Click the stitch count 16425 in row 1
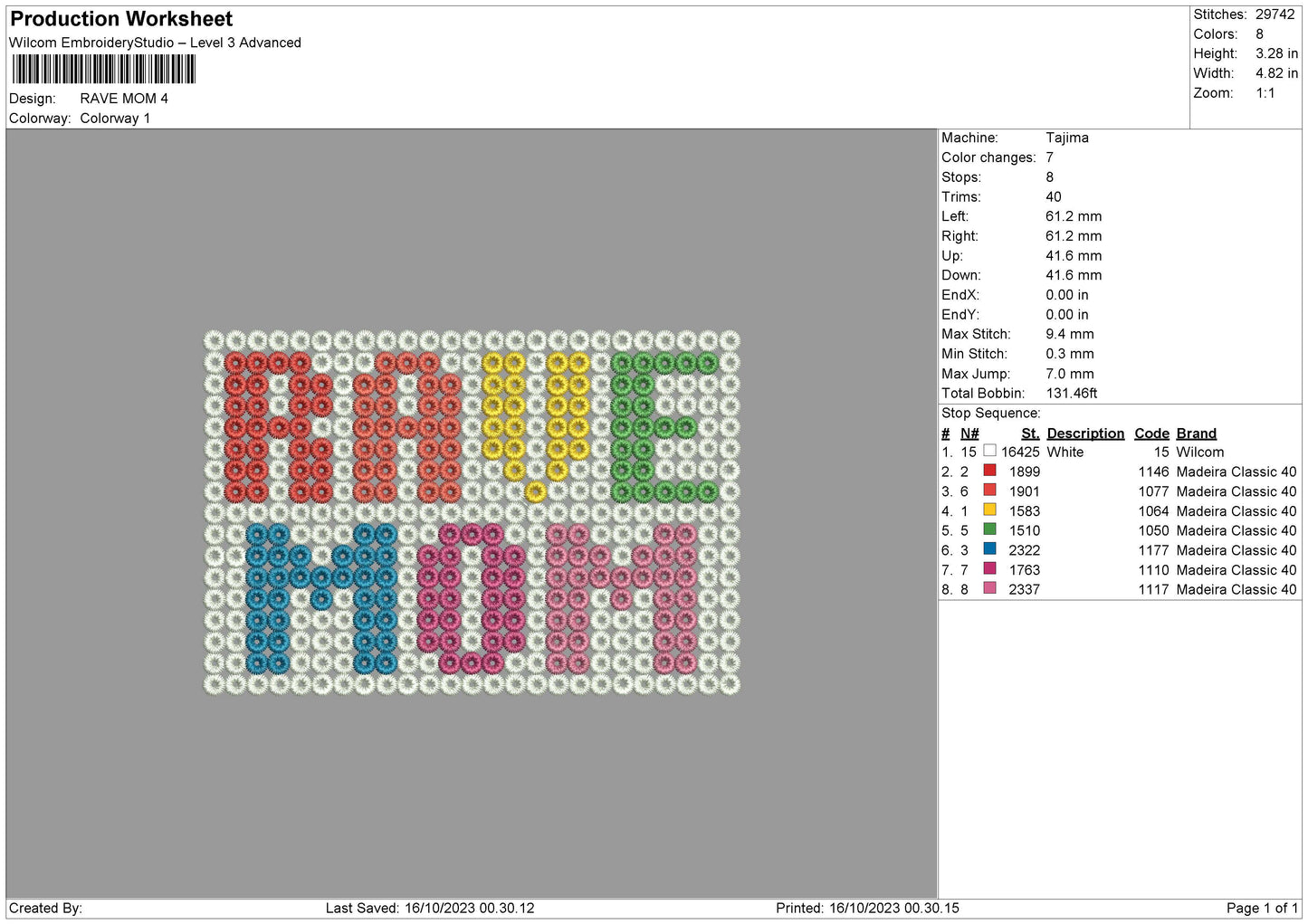This screenshot has height=924, width=1308. 1020,452
